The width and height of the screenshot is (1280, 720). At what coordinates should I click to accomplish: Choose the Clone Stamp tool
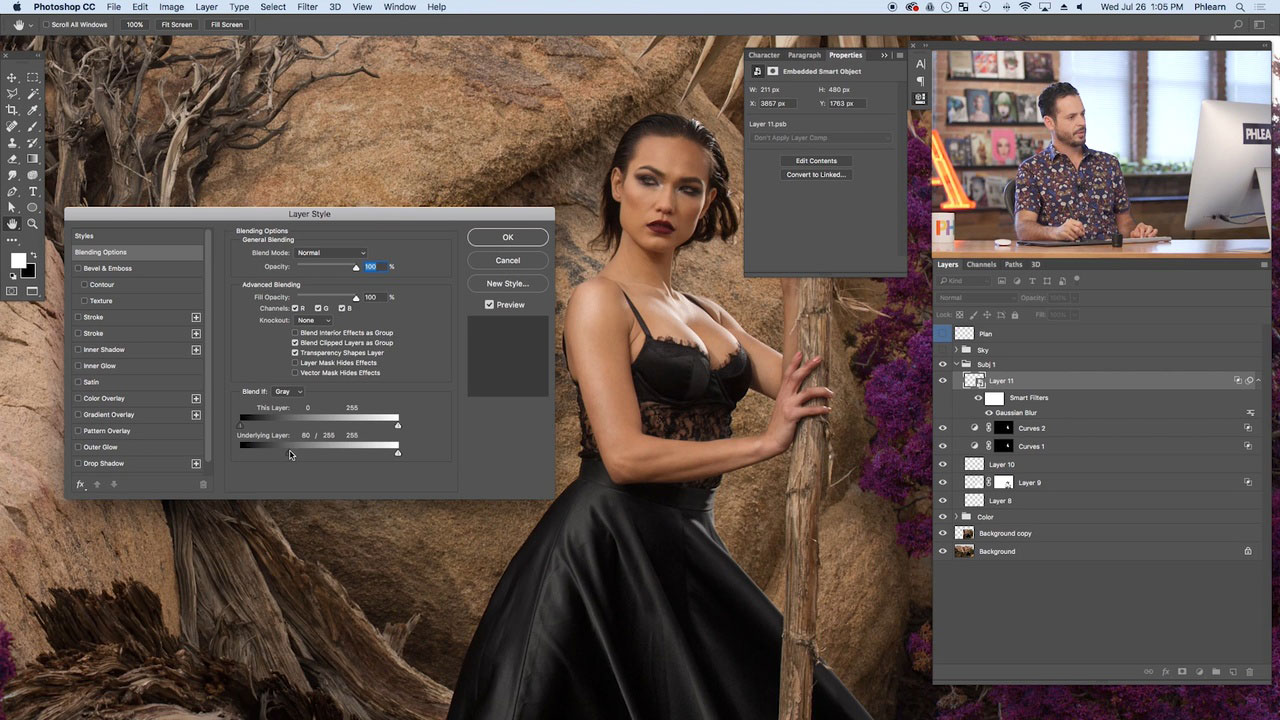click(x=12, y=143)
